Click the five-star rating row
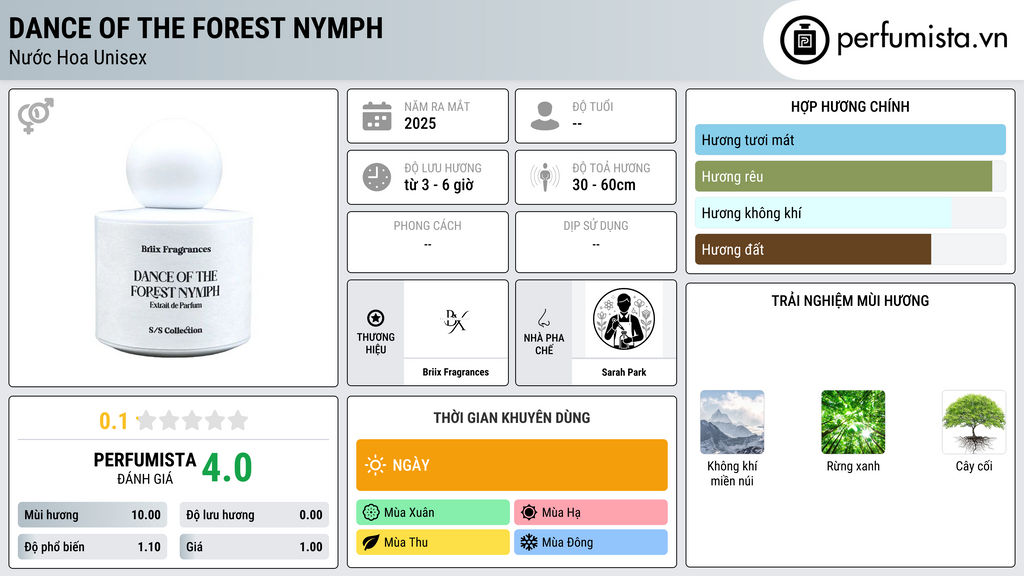The image size is (1024, 576). [x=193, y=420]
